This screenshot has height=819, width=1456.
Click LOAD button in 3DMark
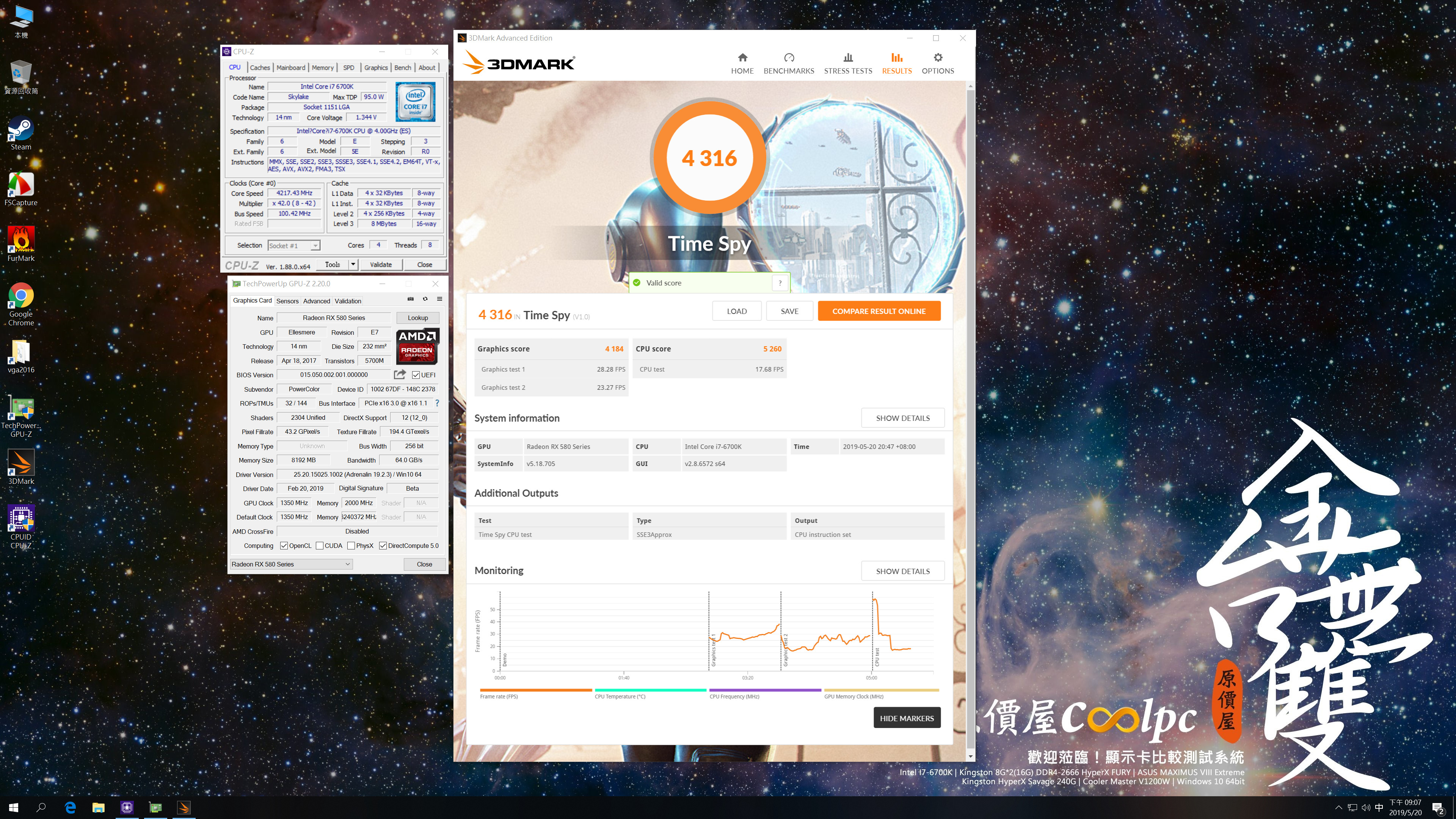[736, 311]
